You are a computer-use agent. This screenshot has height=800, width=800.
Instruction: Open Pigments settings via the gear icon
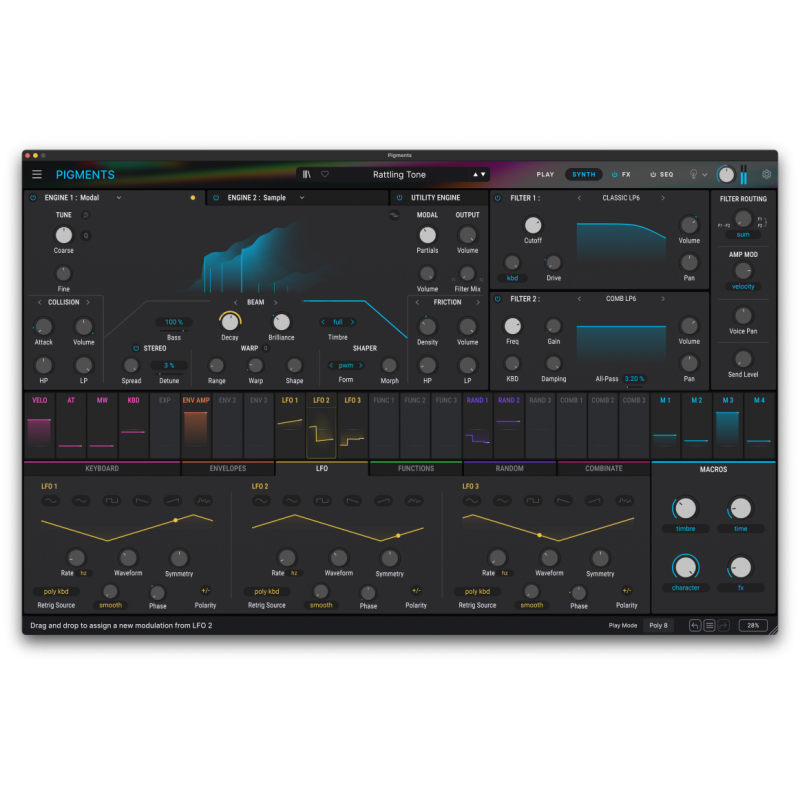(x=766, y=174)
